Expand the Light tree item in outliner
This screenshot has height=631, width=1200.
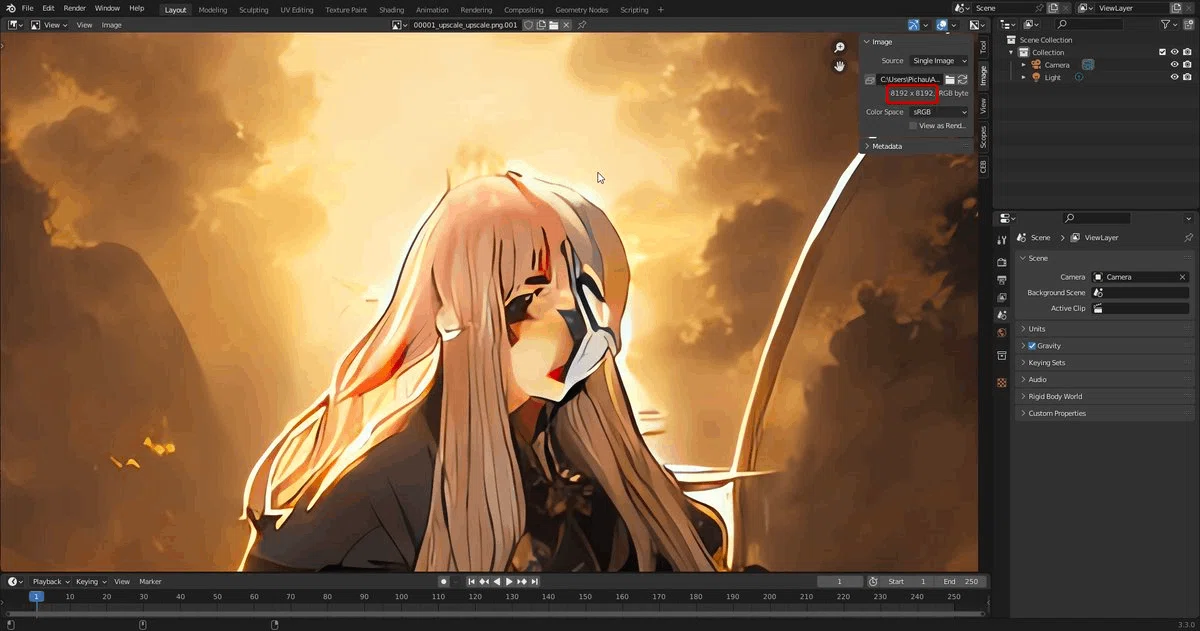pos(1023,77)
